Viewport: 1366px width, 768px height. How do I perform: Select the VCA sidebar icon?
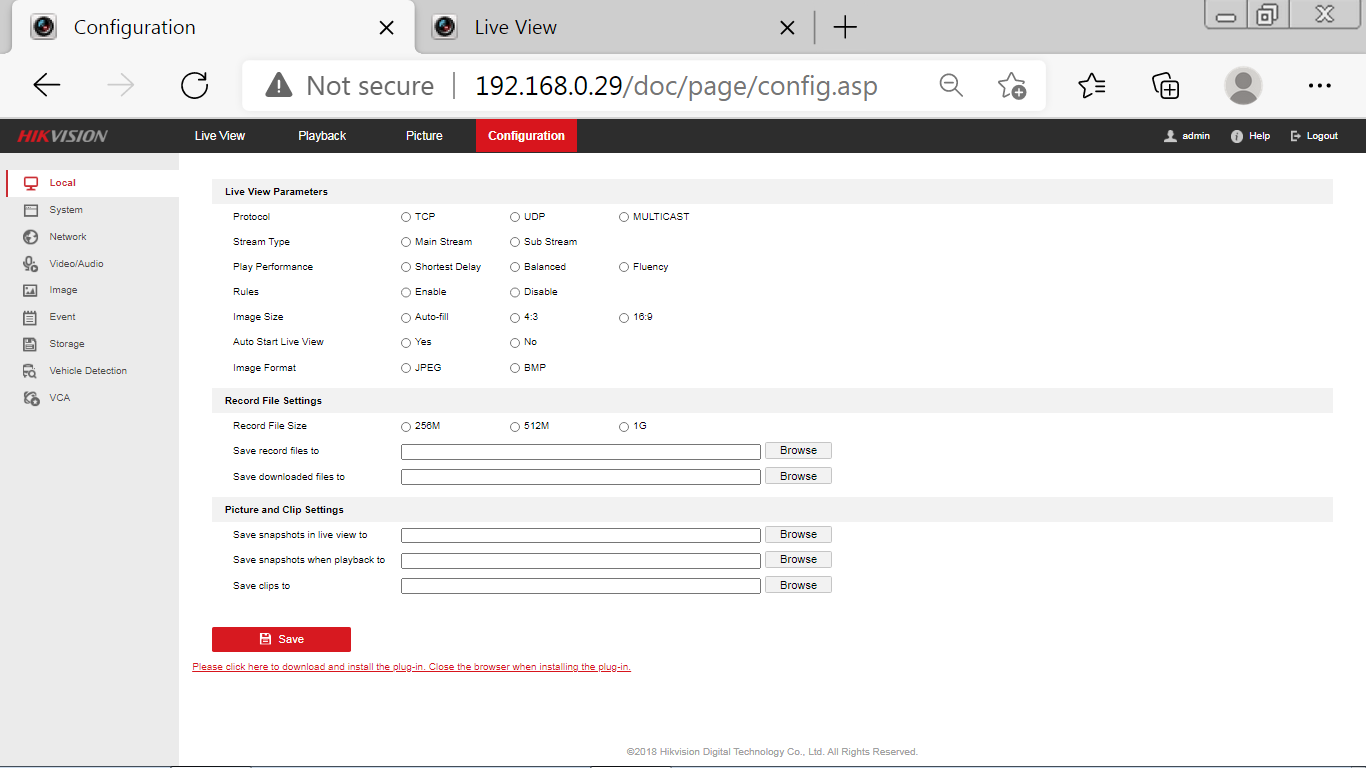click(x=31, y=398)
